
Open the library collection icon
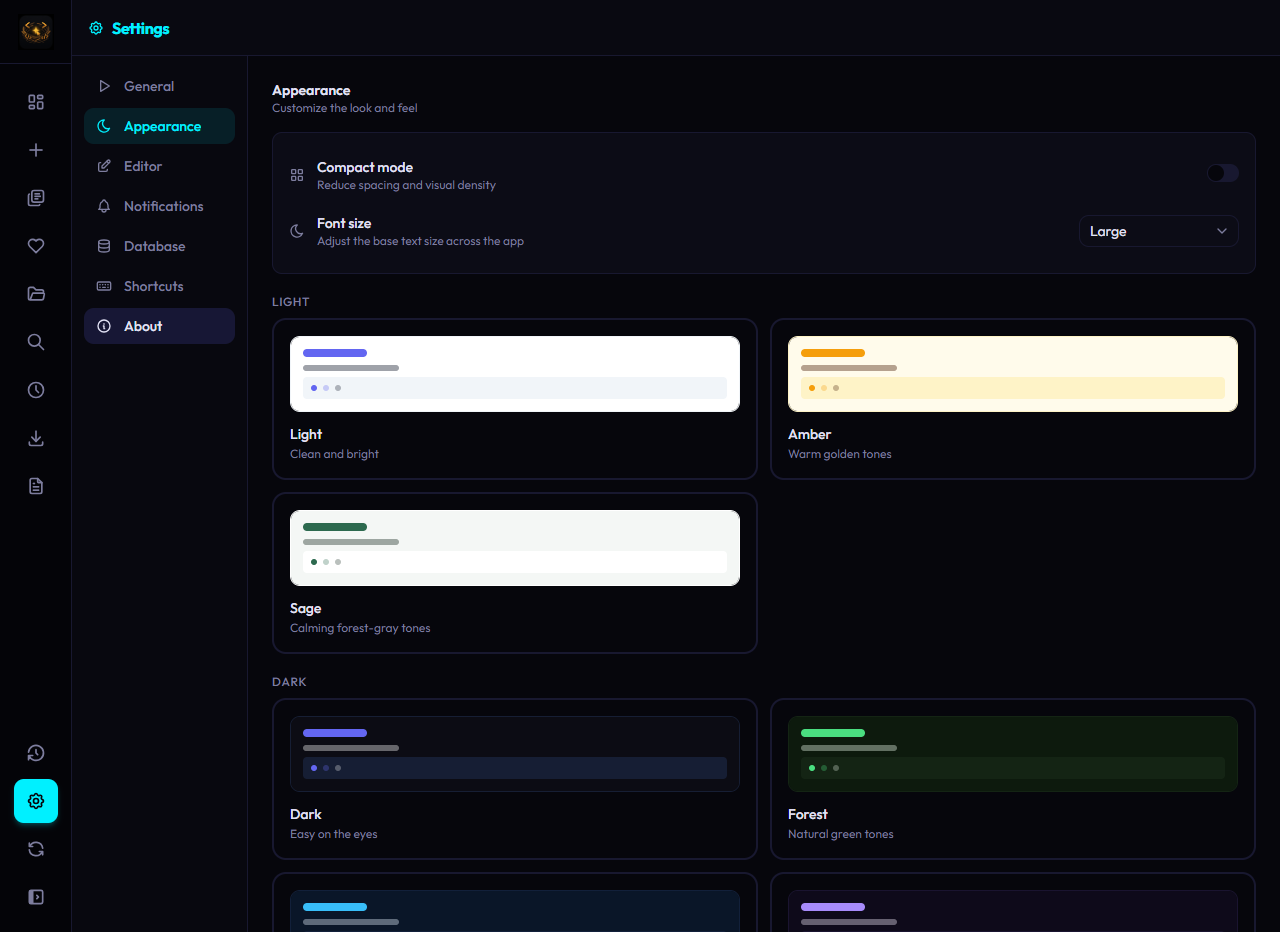(x=36, y=198)
